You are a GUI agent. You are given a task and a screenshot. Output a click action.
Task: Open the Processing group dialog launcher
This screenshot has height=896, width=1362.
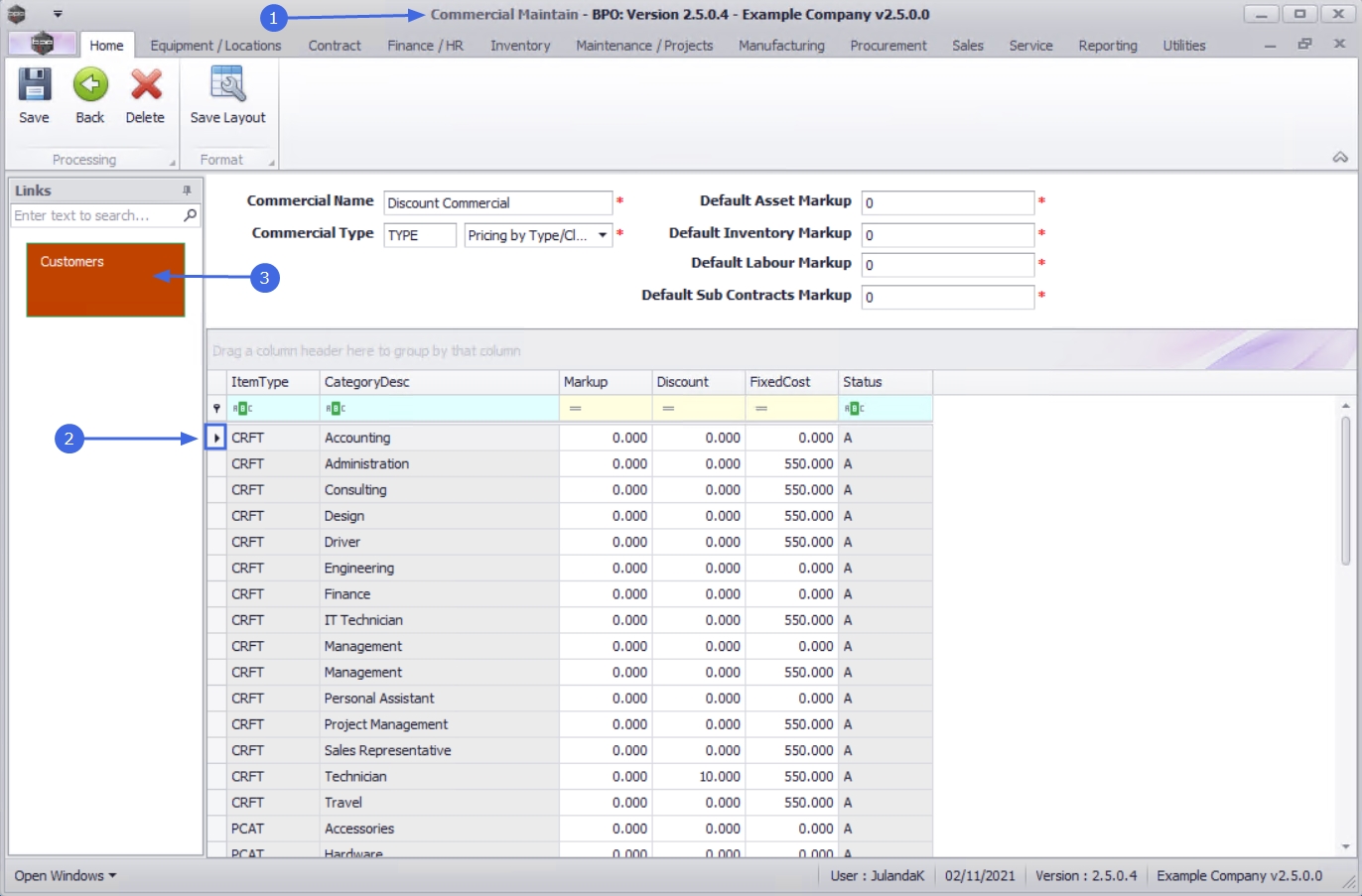pos(173,163)
